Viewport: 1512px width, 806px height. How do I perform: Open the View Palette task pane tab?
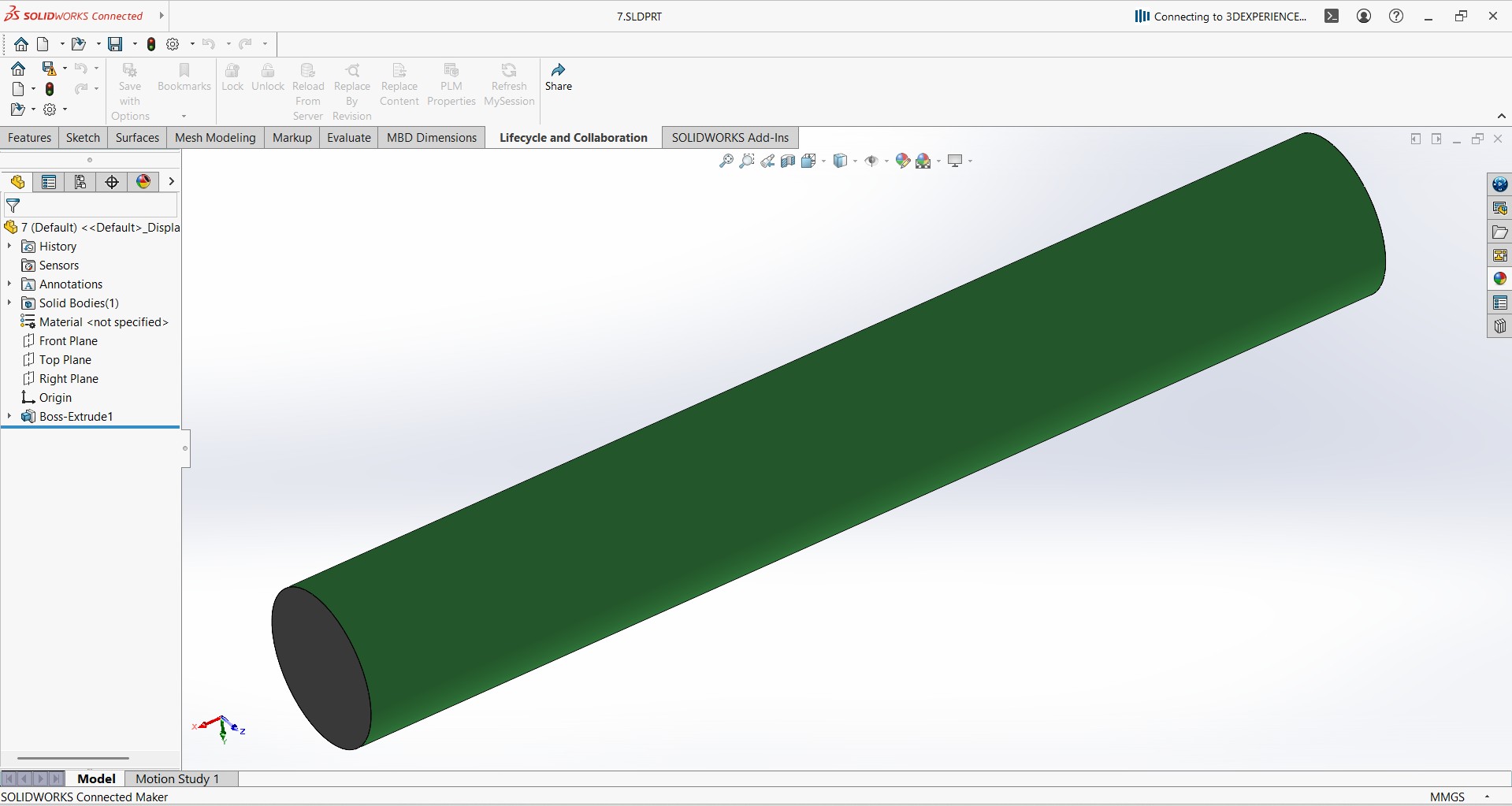coord(1499,255)
